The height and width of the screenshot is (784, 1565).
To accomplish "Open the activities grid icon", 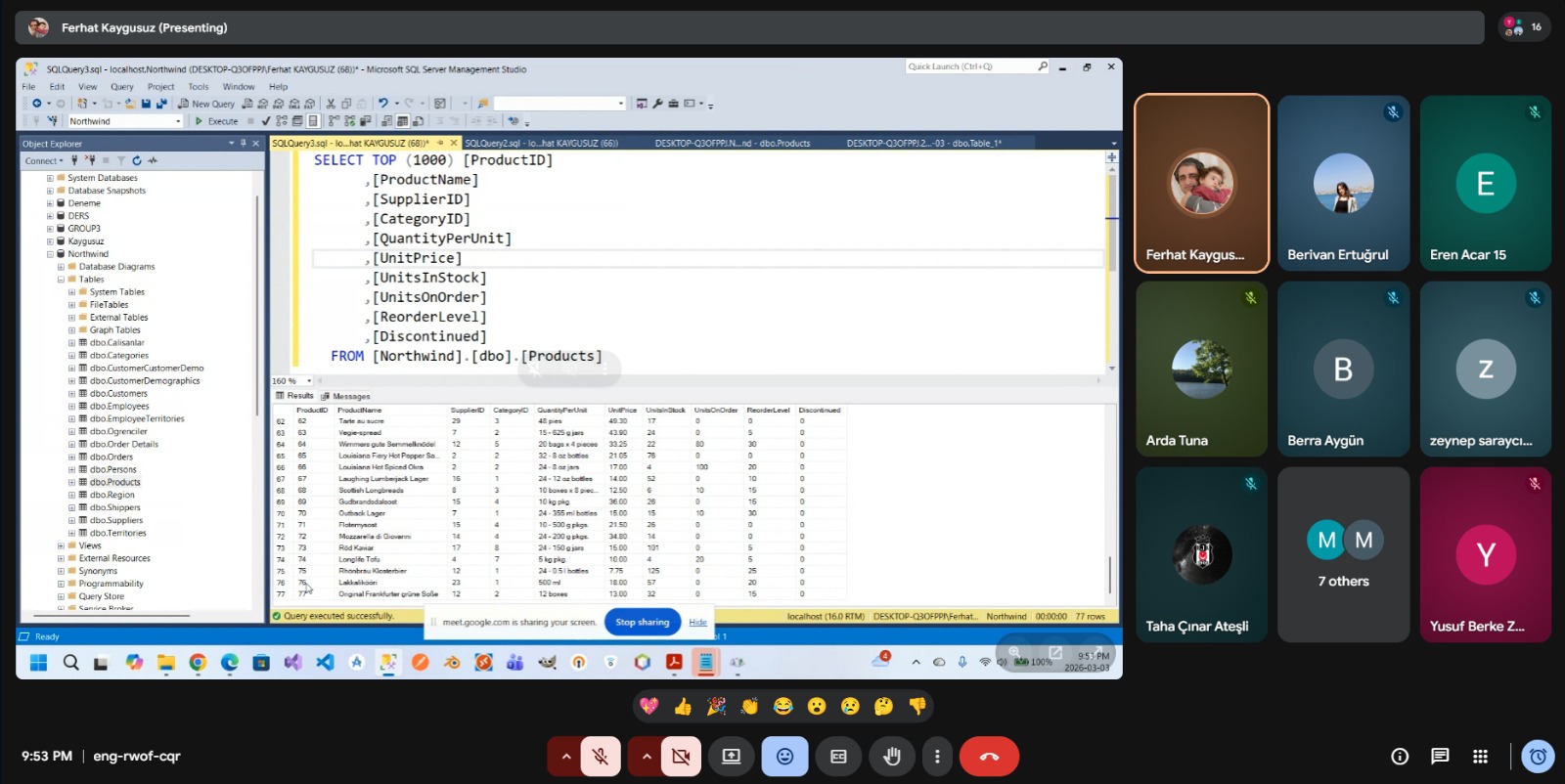I will pos(1480,756).
